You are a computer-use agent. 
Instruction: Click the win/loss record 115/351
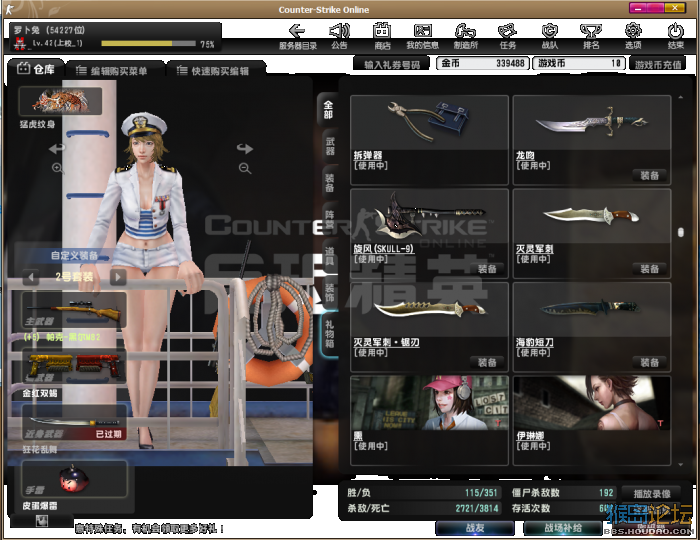(x=480, y=493)
